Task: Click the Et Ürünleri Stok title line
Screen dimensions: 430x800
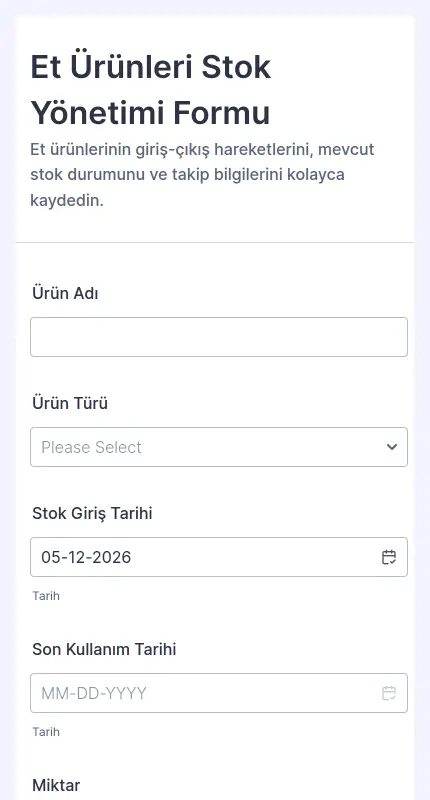Action: click(150, 67)
